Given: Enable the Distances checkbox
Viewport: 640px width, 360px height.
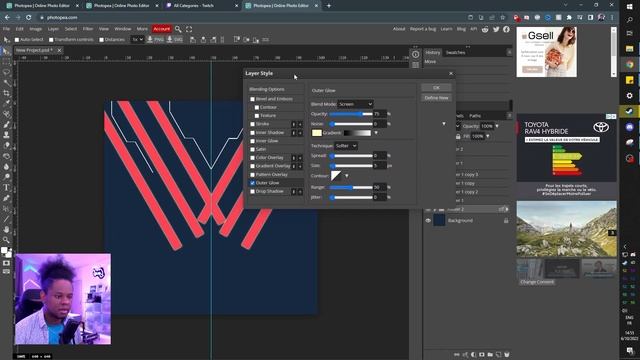Looking at the screenshot, I should (101, 40).
